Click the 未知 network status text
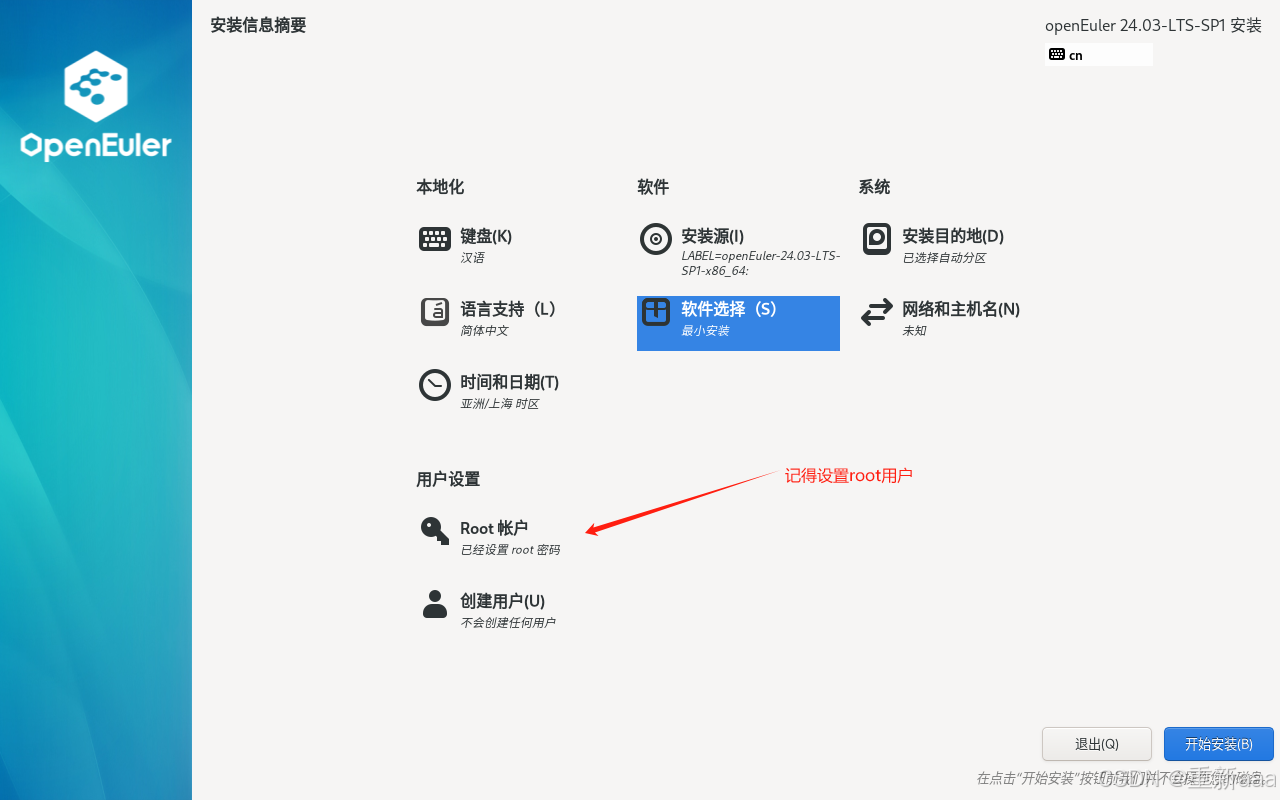 click(x=914, y=331)
